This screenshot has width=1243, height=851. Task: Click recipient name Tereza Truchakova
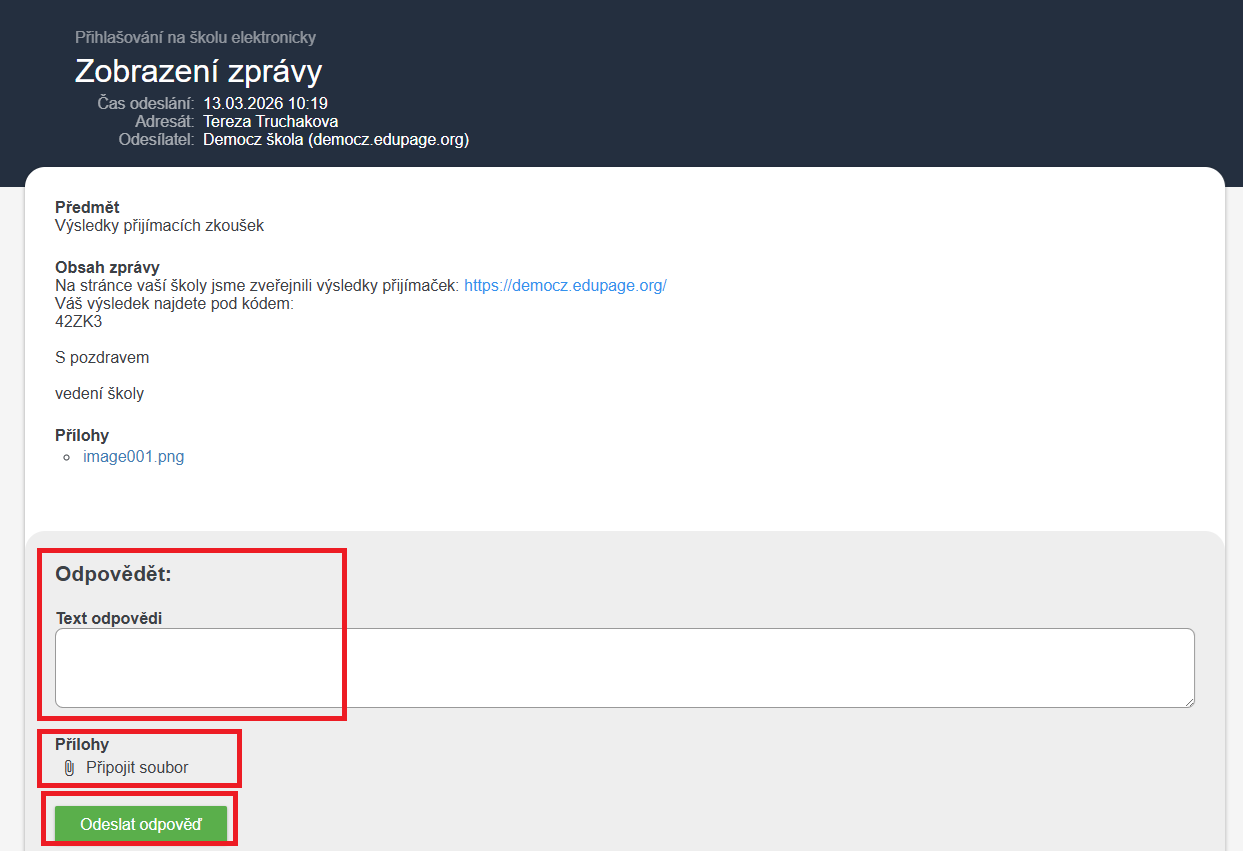(270, 122)
